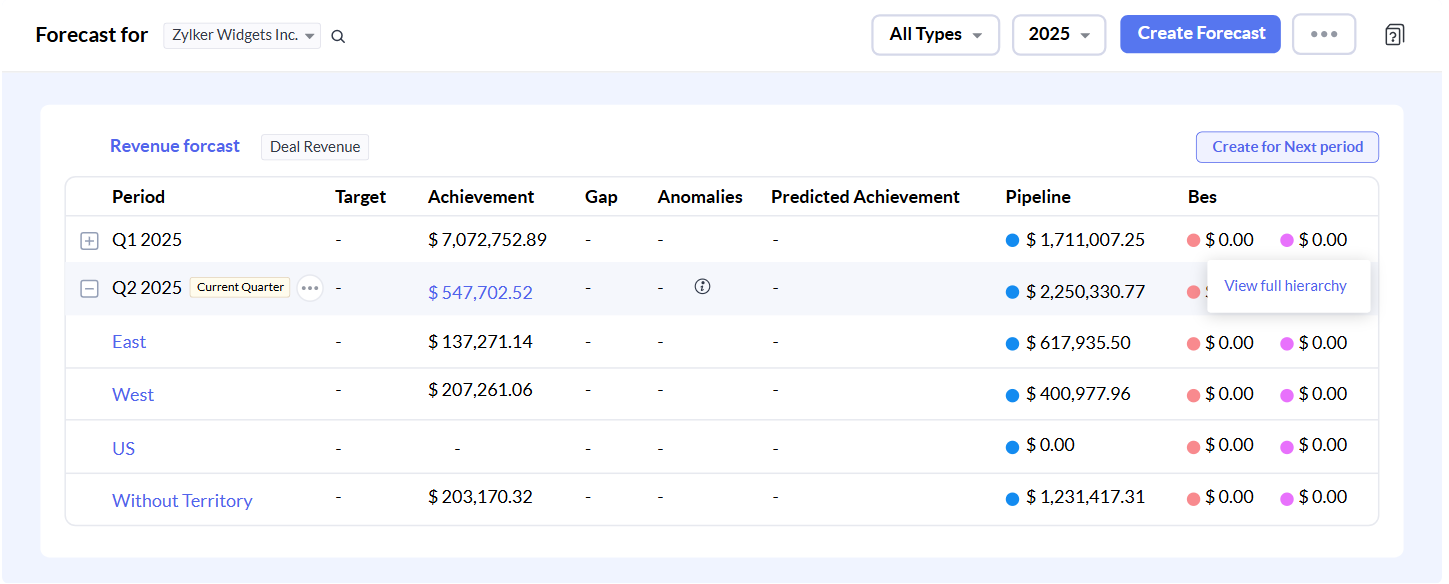This screenshot has height=584, width=1449.
Task: Open the US territory link
Action: click(x=123, y=449)
